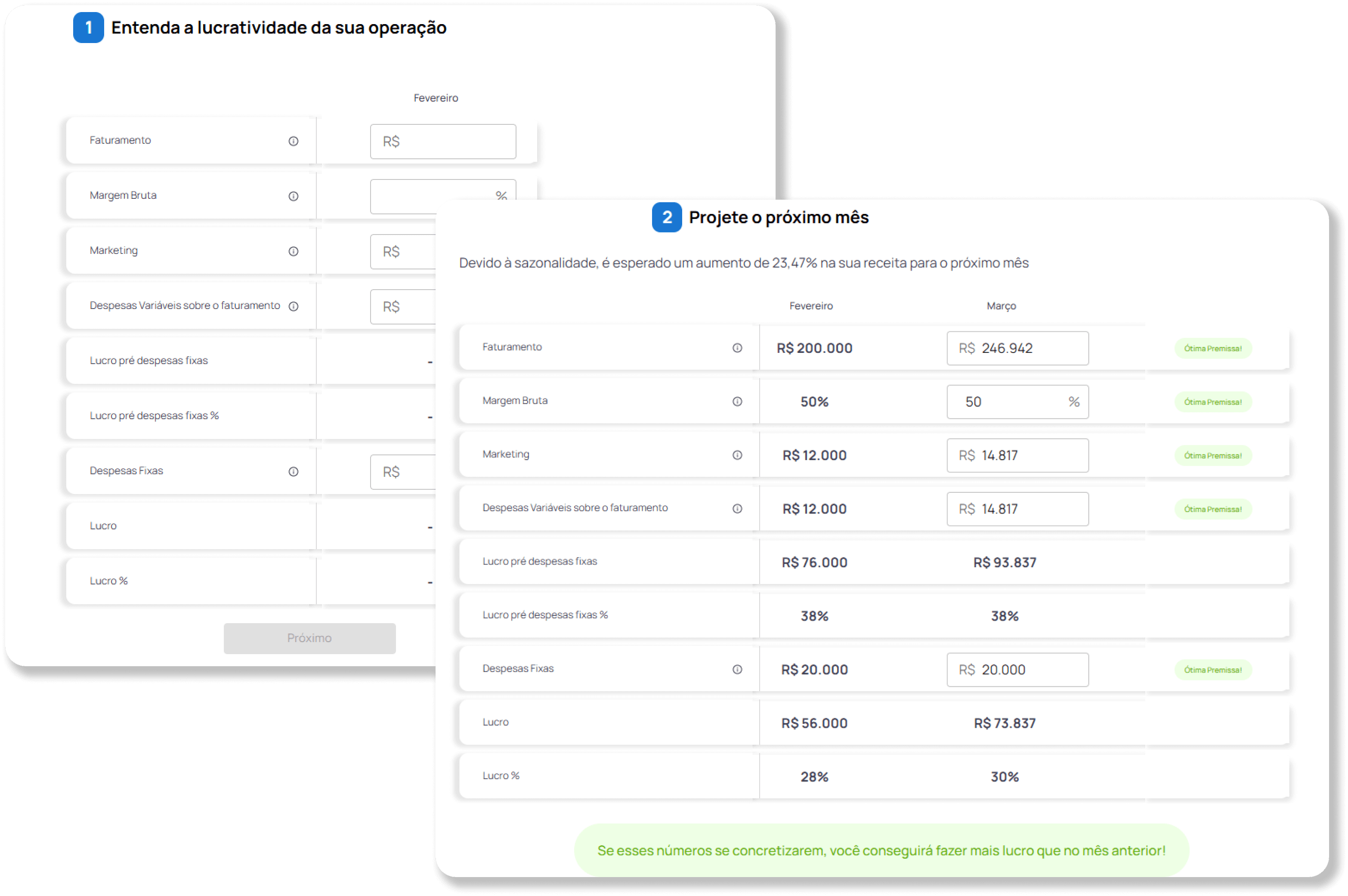Screen dimensions: 1348x896
Task: Select Março Lucro value R$ 73.837
Action: point(1005,724)
